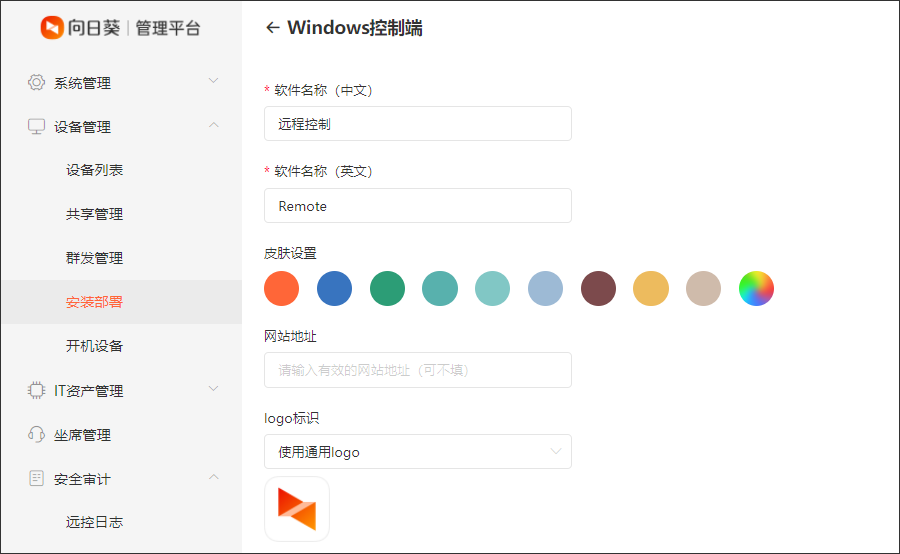This screenshot has height=554, width=900.
Task: Open the logo标识 dropdown
Action: tap(418, 452)
